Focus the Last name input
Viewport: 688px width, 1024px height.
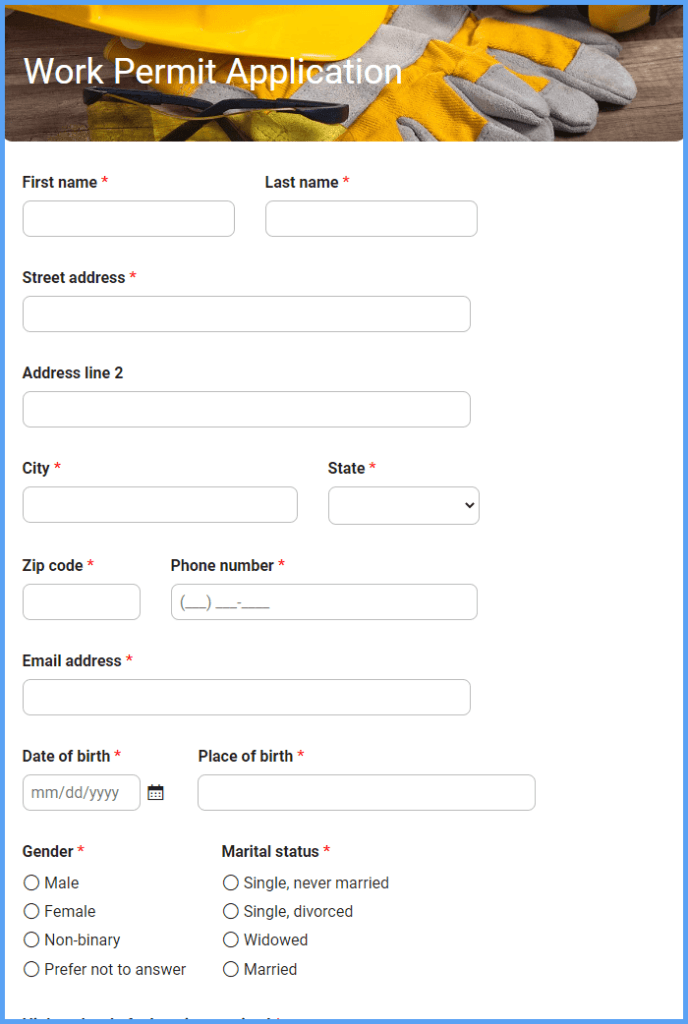(x=371, y=219)
